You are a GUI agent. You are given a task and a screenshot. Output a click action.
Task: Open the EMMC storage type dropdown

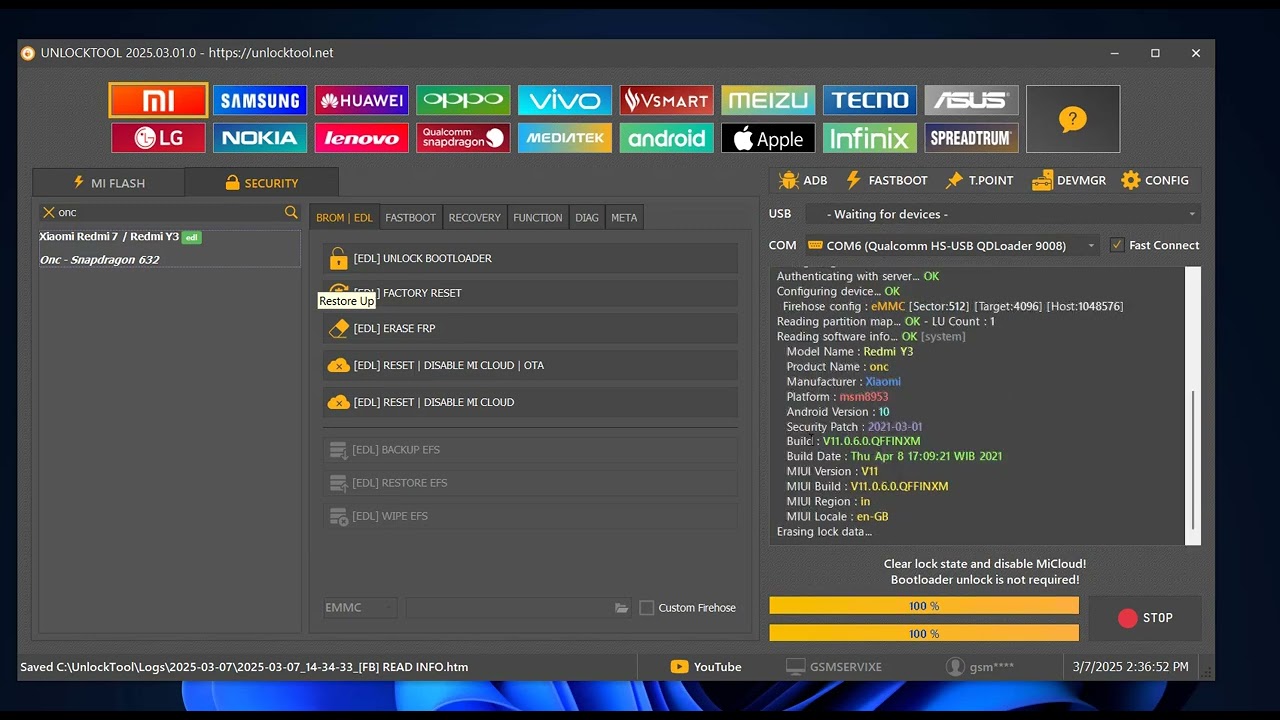point(360,608)
